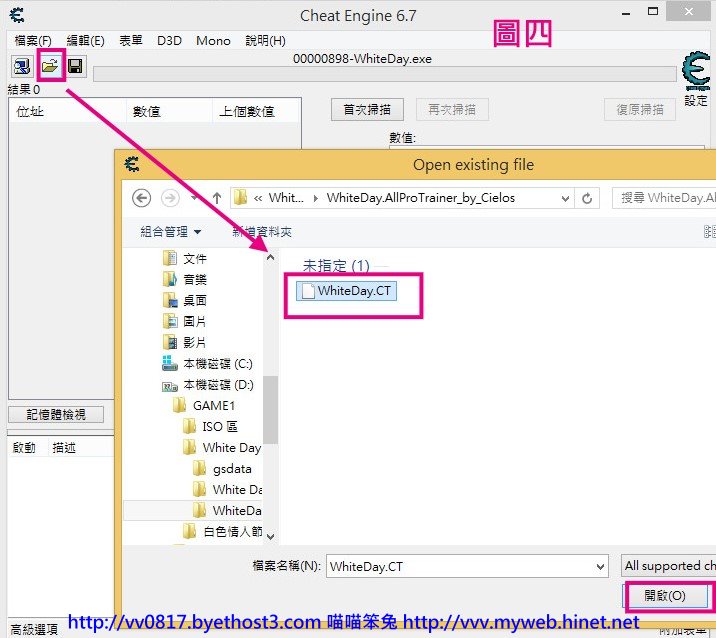Screen dimensions: 716x638
Task: Click recent locations dropdown arrow
Action: 195,198
